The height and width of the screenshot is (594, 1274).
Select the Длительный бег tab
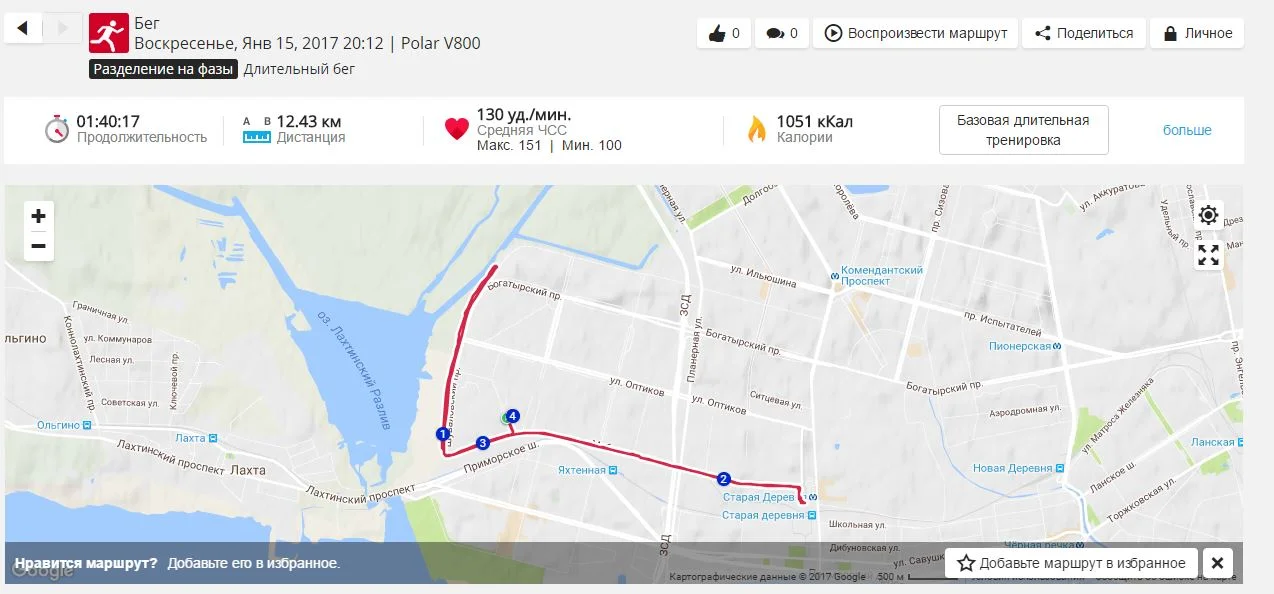point(299,69)
